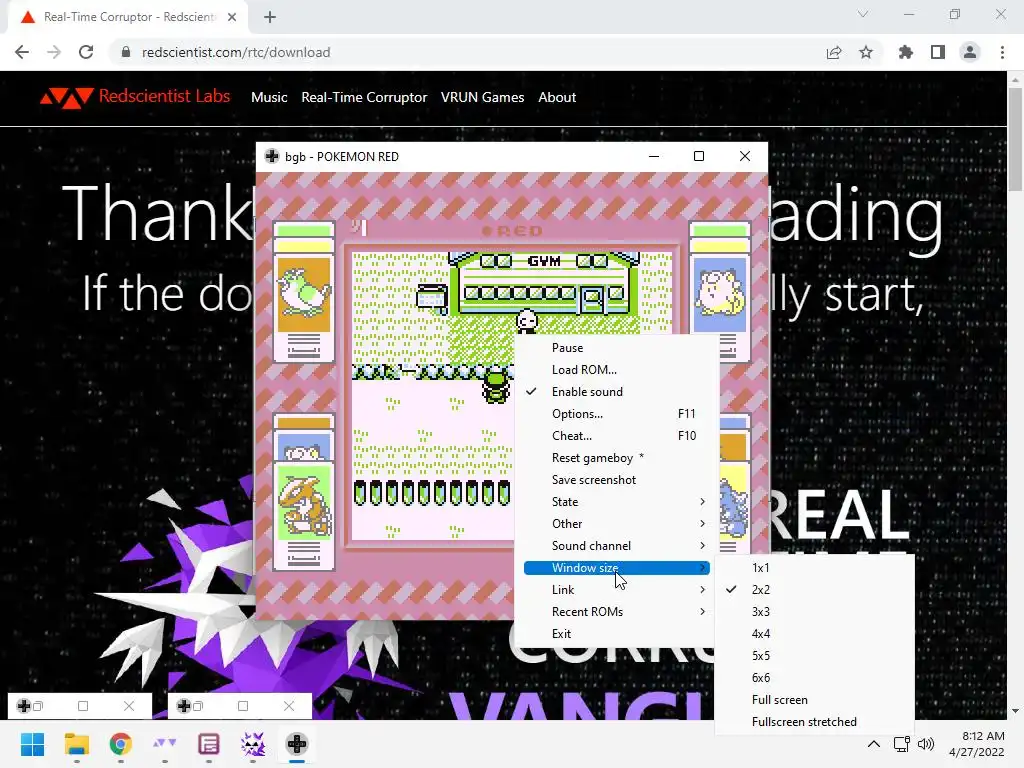The width and height of the screenshot is (1024, 768).
Task: View site info via the address bar lock icon
Action: [x=126, y=52]
